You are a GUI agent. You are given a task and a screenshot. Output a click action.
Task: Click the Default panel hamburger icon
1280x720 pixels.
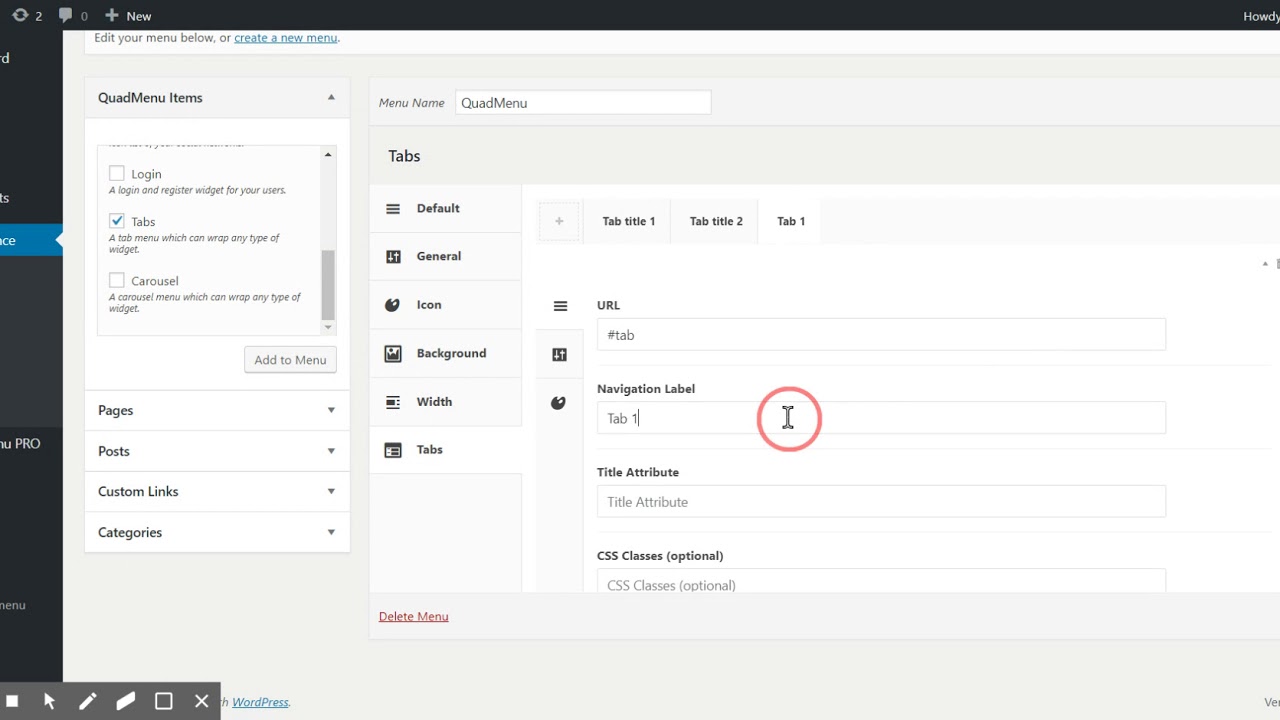(393, 209)
